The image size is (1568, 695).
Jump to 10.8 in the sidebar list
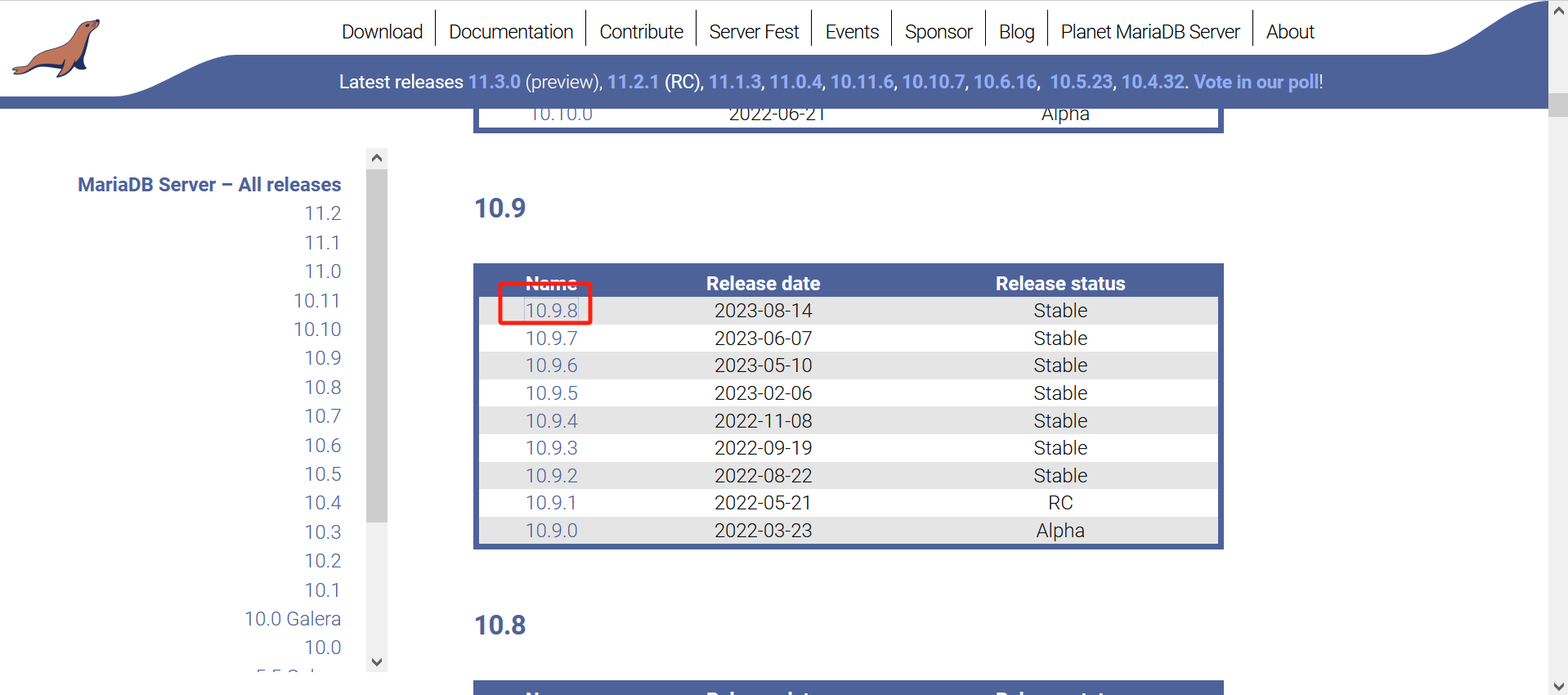click(323, 388)
